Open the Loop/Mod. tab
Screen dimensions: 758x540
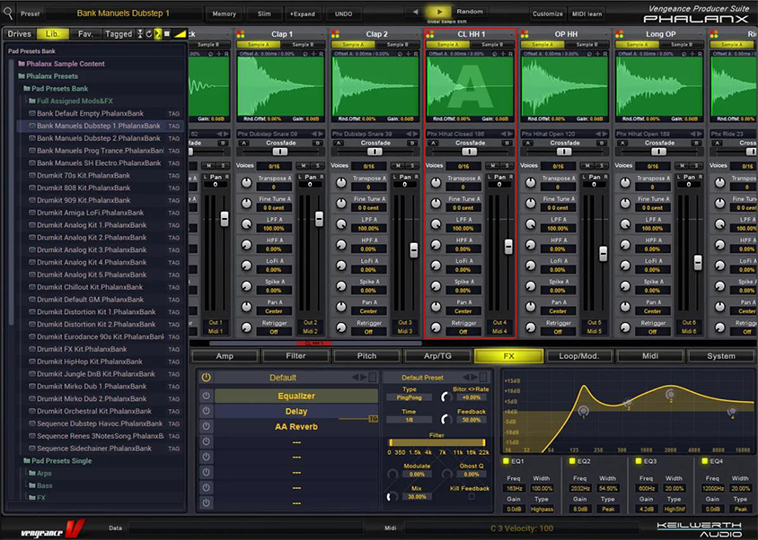tap(579, 356)
